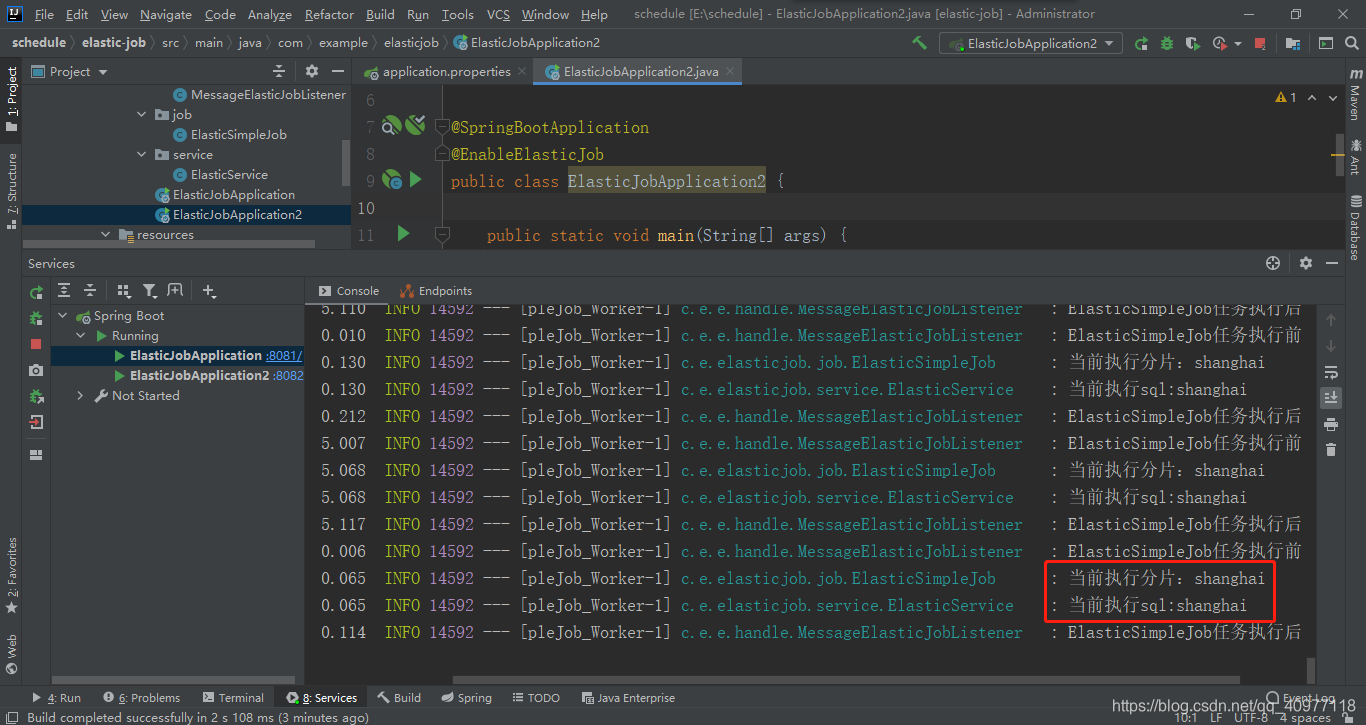Screen dimensions: 1366x725
Task: Click the collapse-all icon in Project panel header
Action: click(x=279, y=71)
